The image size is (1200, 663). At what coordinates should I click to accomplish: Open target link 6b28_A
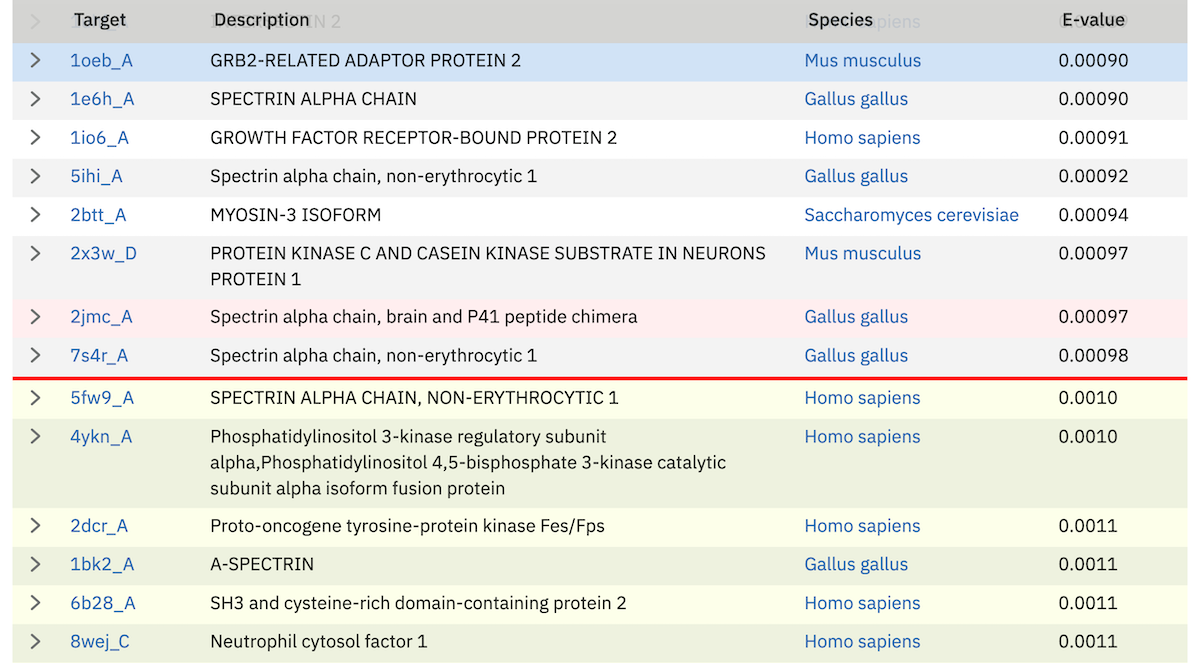click(x=102, y=603)
